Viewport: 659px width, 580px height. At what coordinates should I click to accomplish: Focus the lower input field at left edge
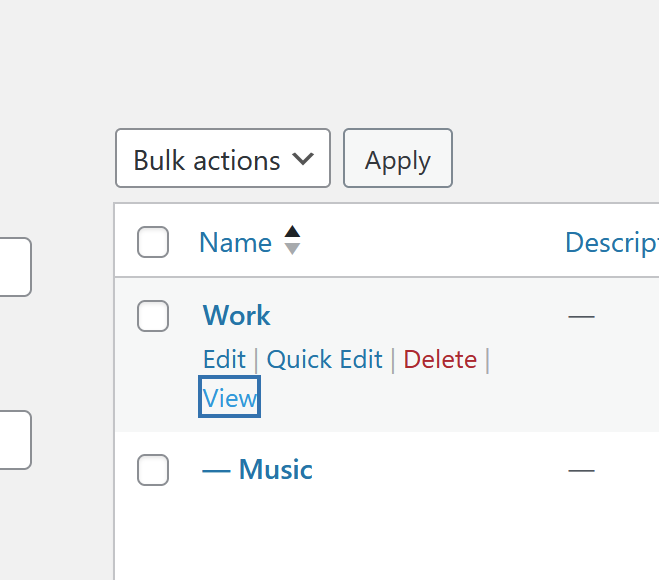[x=14, y=440]
